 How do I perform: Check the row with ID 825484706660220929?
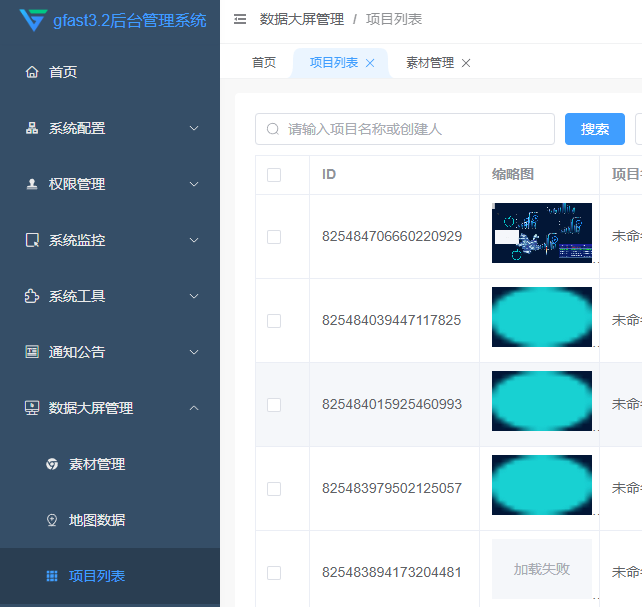(274, 237)
